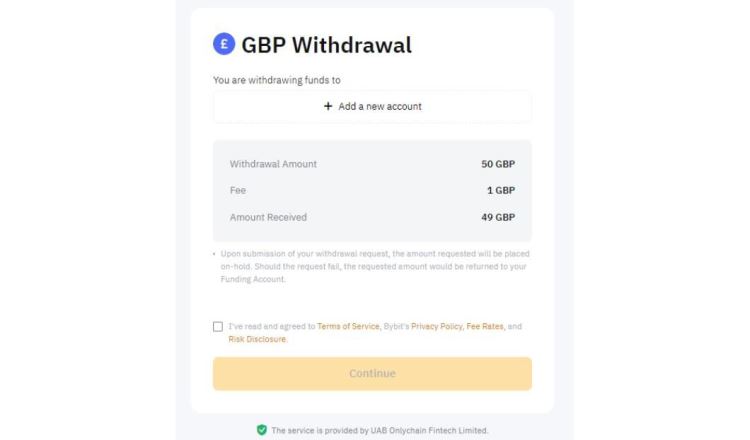Screen dimensions: 750x440
Task: Click the Fee row label
Action: pos(238,190)
